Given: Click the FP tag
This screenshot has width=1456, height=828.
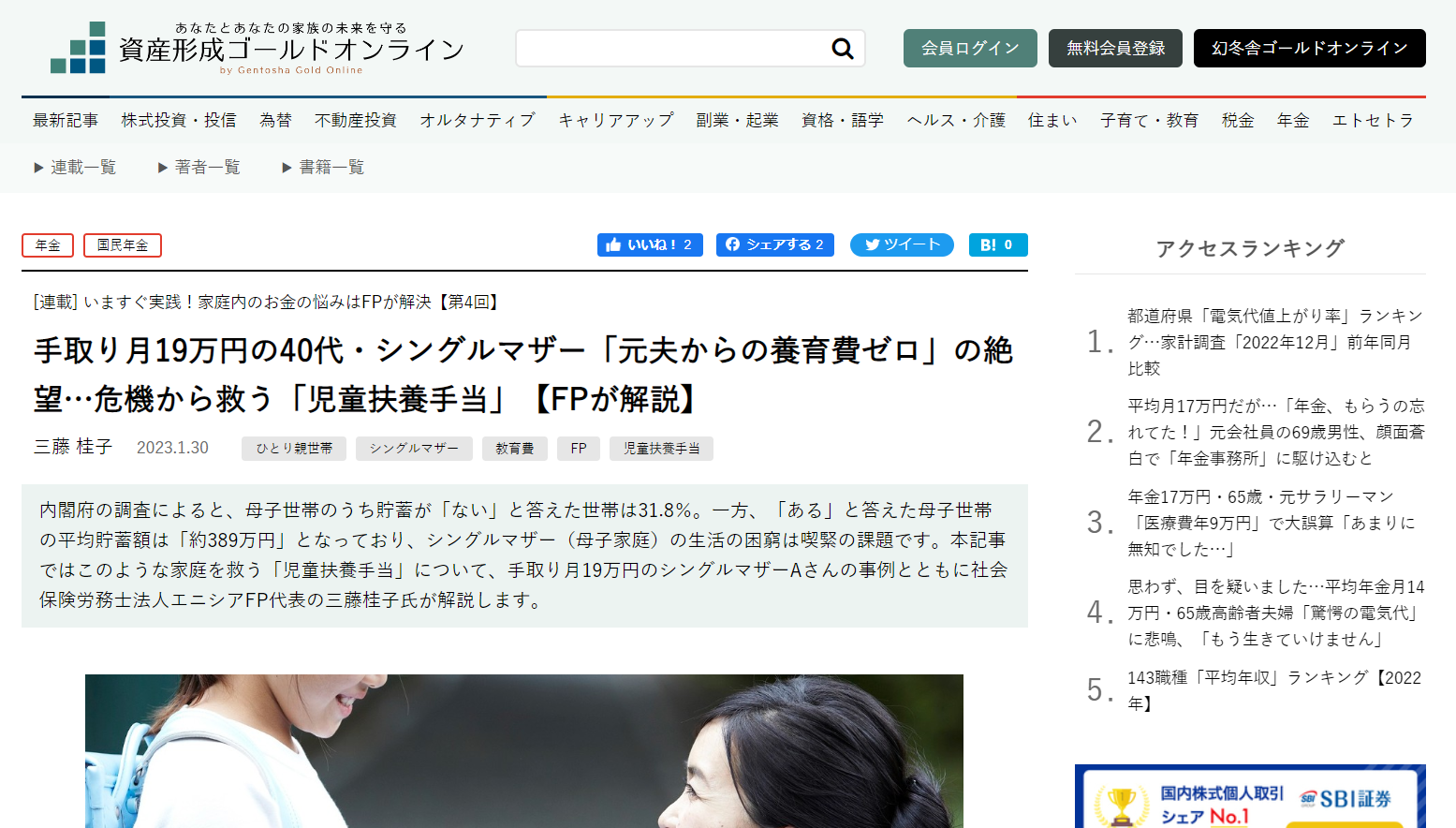Looking at the screenshot, I should [x=579, y=449].
